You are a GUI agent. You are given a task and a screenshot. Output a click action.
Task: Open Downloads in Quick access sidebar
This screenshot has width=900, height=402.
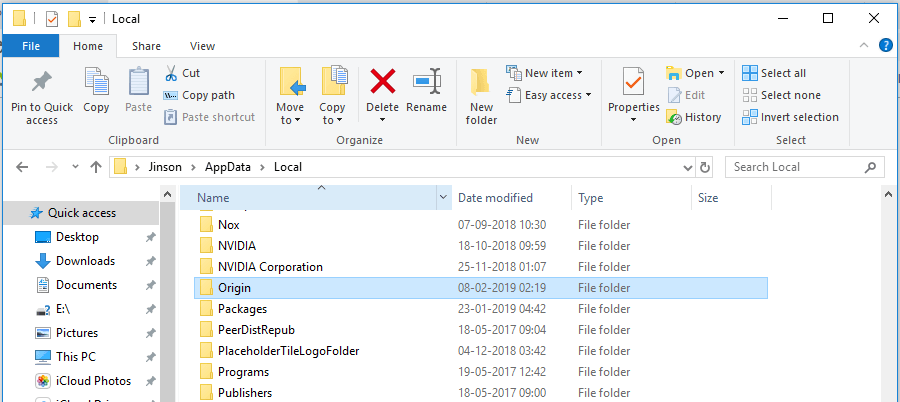coord(85,261)
